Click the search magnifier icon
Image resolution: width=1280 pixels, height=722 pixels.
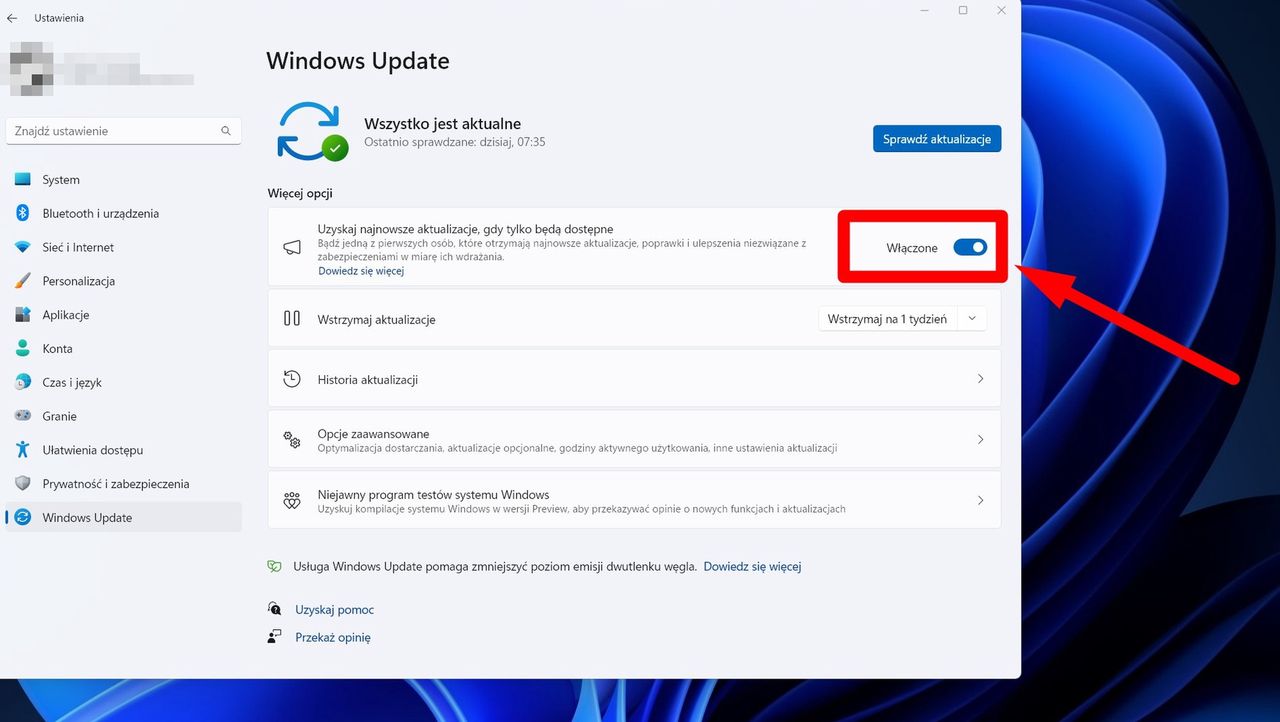(226, 131)
